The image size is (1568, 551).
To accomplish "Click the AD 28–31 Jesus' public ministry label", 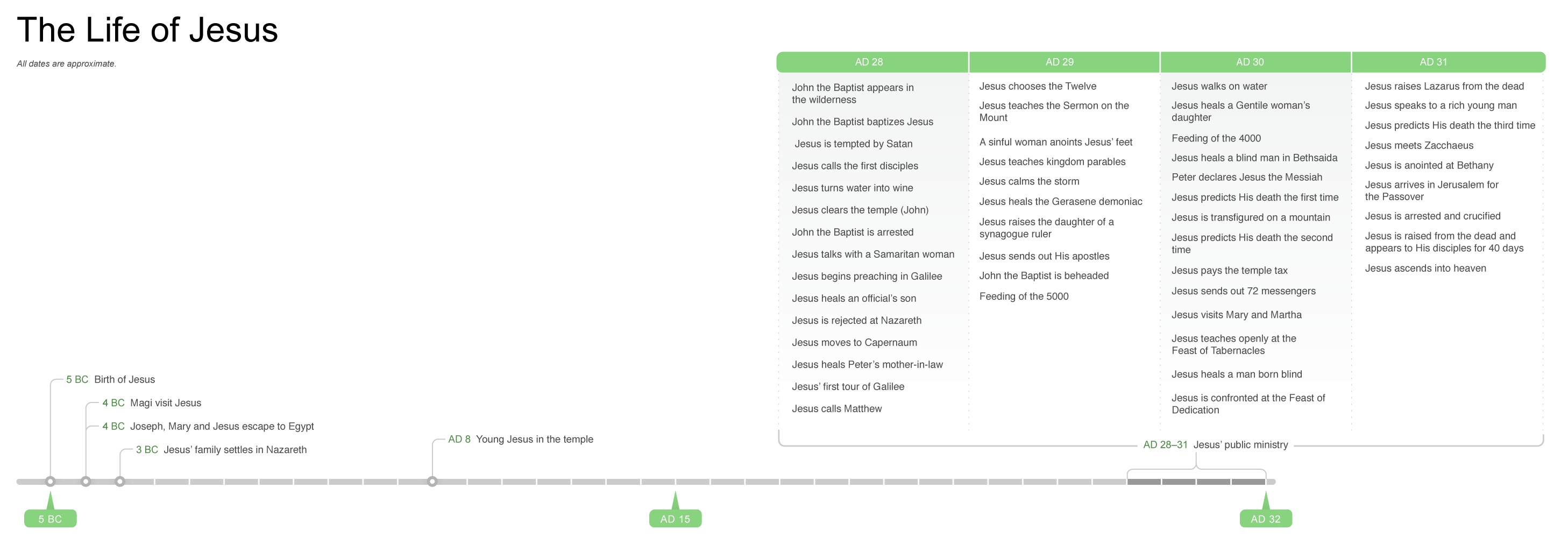I will click(x=1215, y=444).
